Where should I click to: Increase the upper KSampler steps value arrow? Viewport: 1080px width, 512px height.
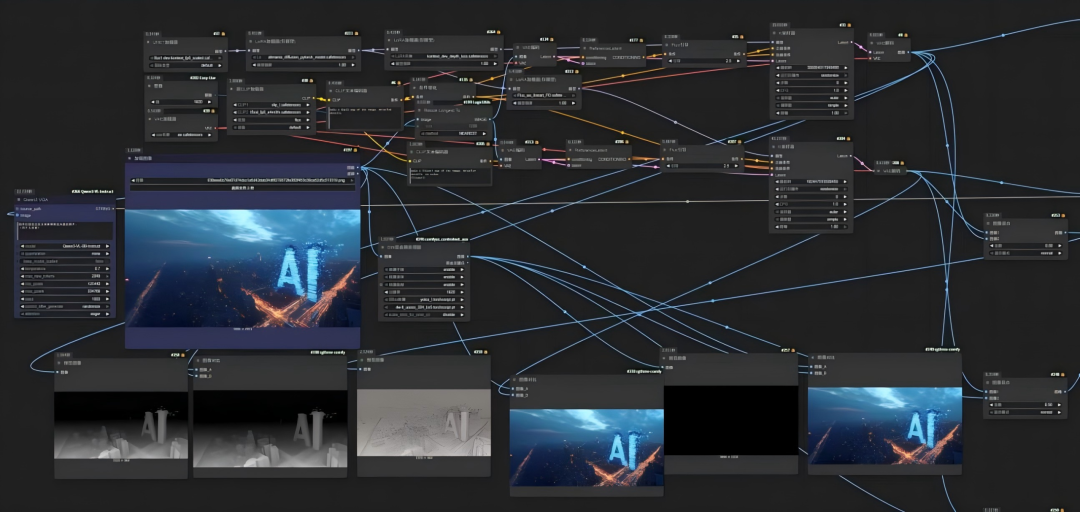coord(848,83)
